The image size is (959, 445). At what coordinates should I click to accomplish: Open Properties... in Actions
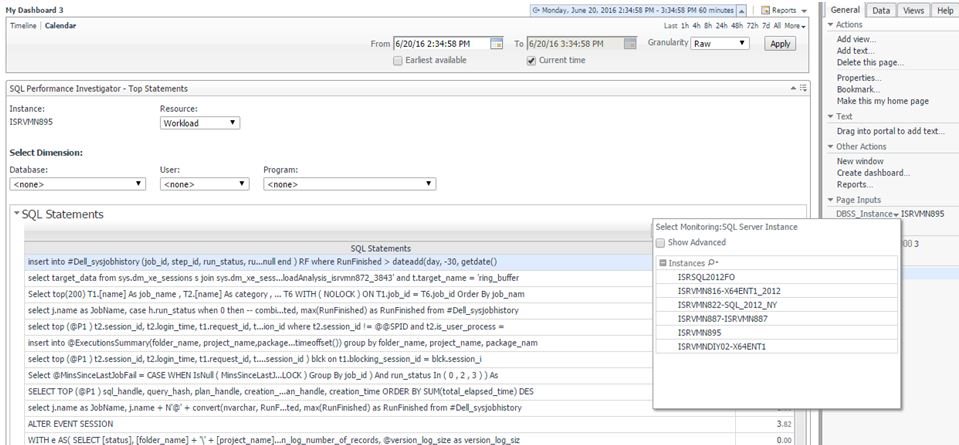coord(859,78)
